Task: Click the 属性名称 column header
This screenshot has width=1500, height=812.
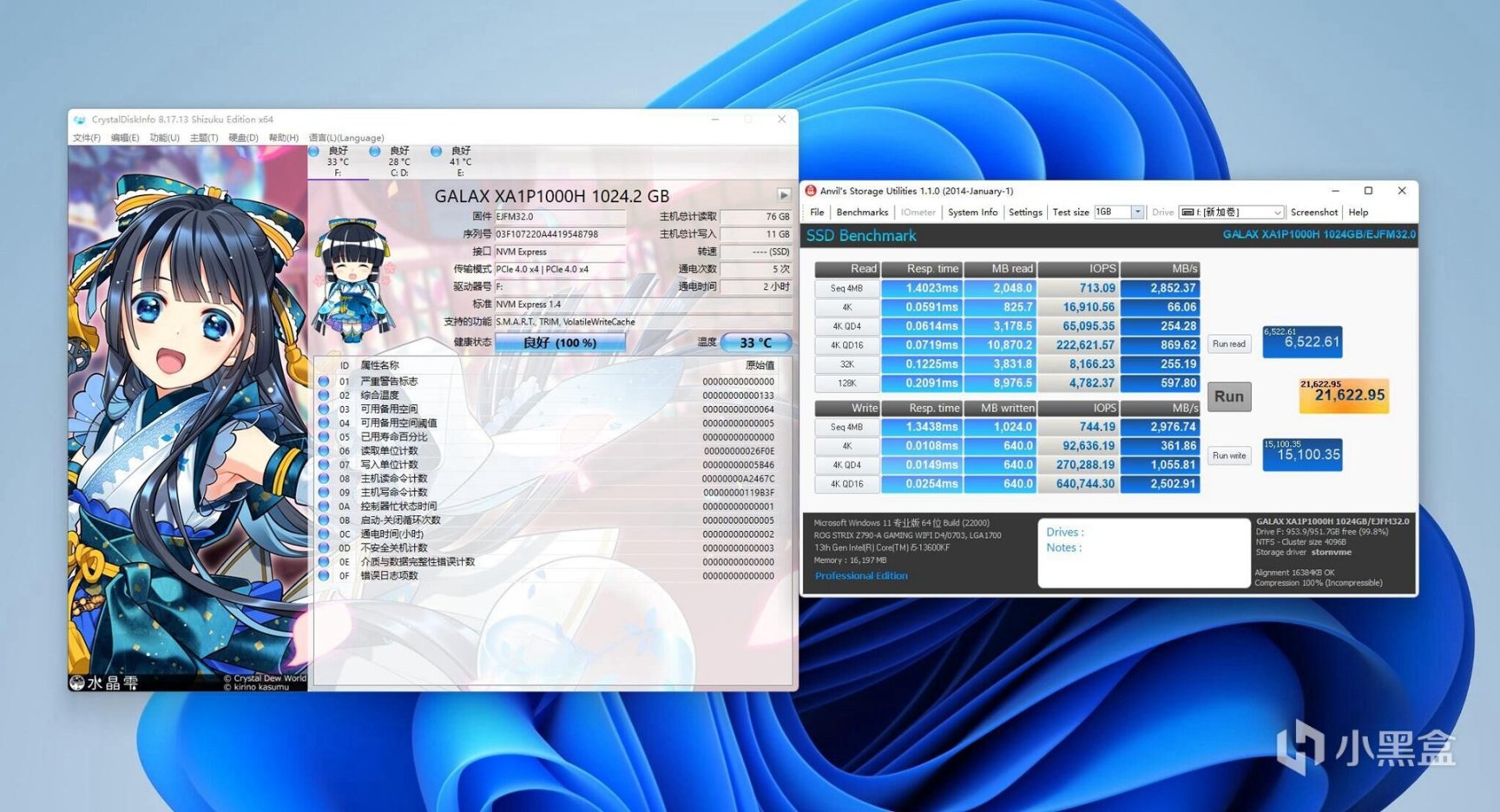Action: pos(379,366)
